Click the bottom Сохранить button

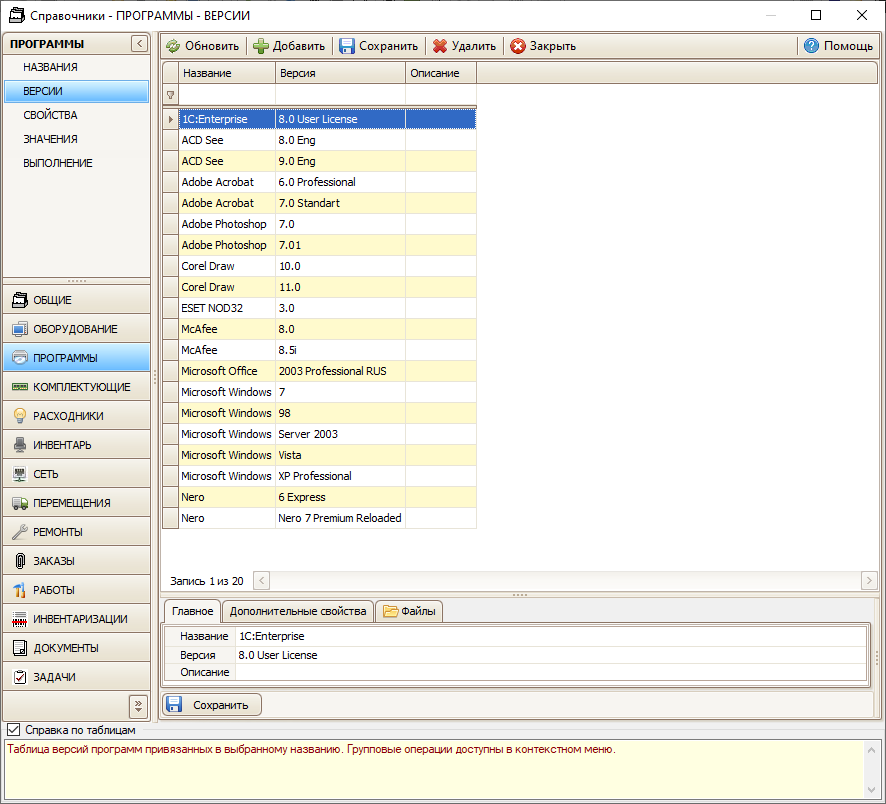(212, 705)
